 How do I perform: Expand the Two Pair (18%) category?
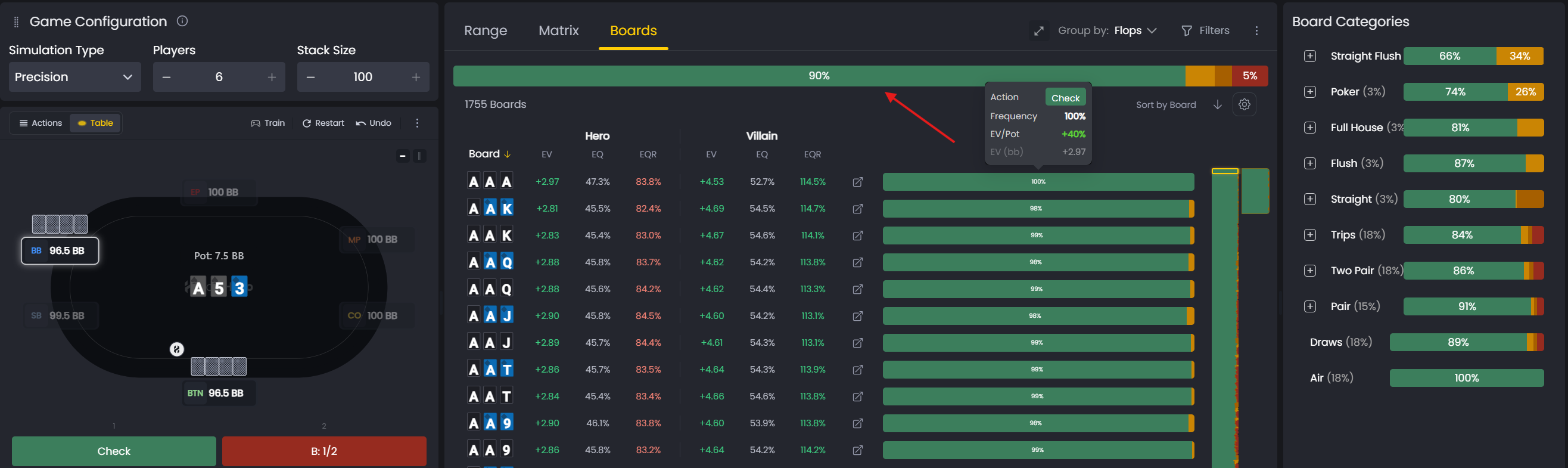(x=1310, y=271)
